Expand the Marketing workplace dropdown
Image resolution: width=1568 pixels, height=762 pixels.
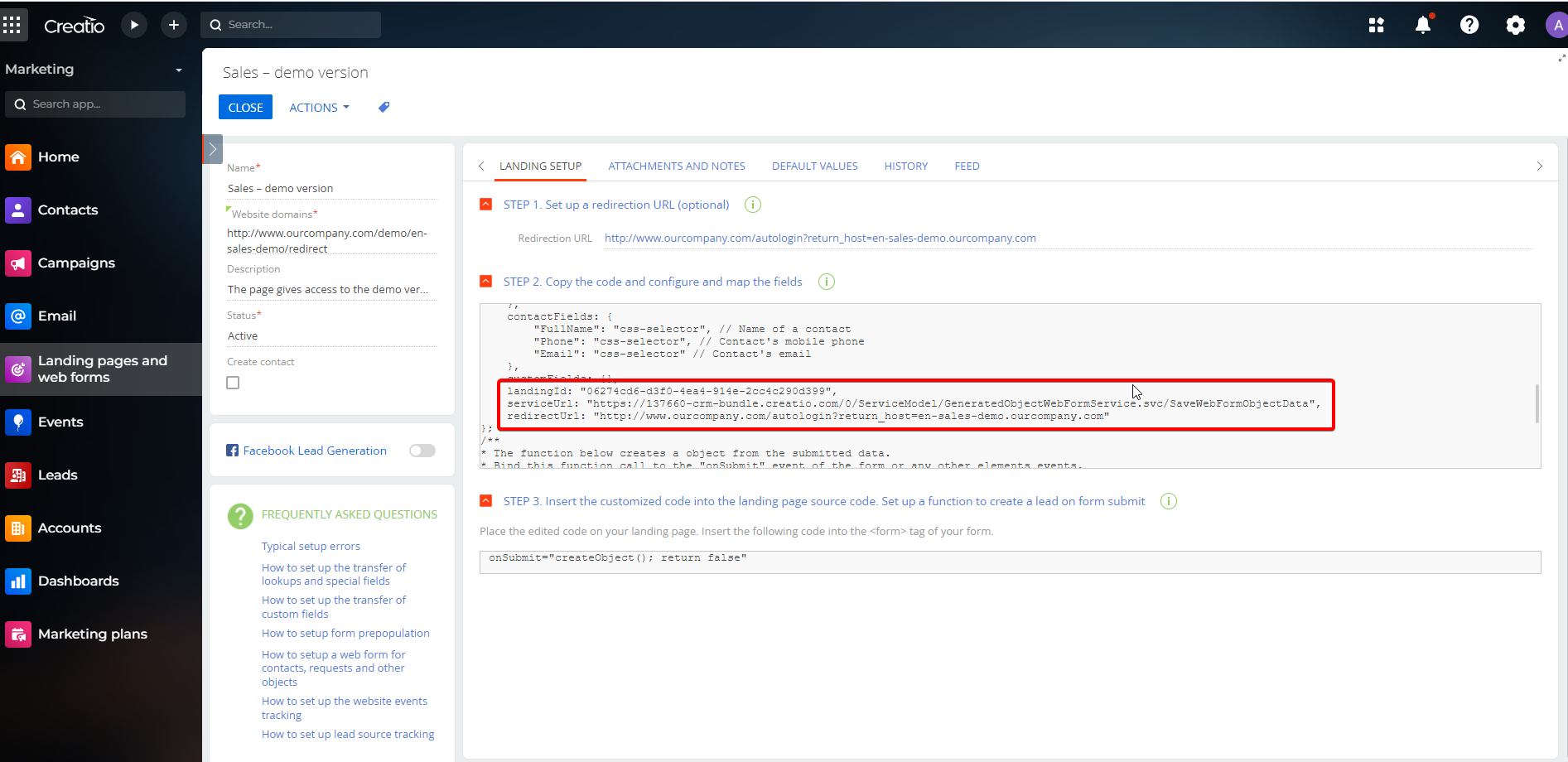pyautogui.click(x=179, y=70)
